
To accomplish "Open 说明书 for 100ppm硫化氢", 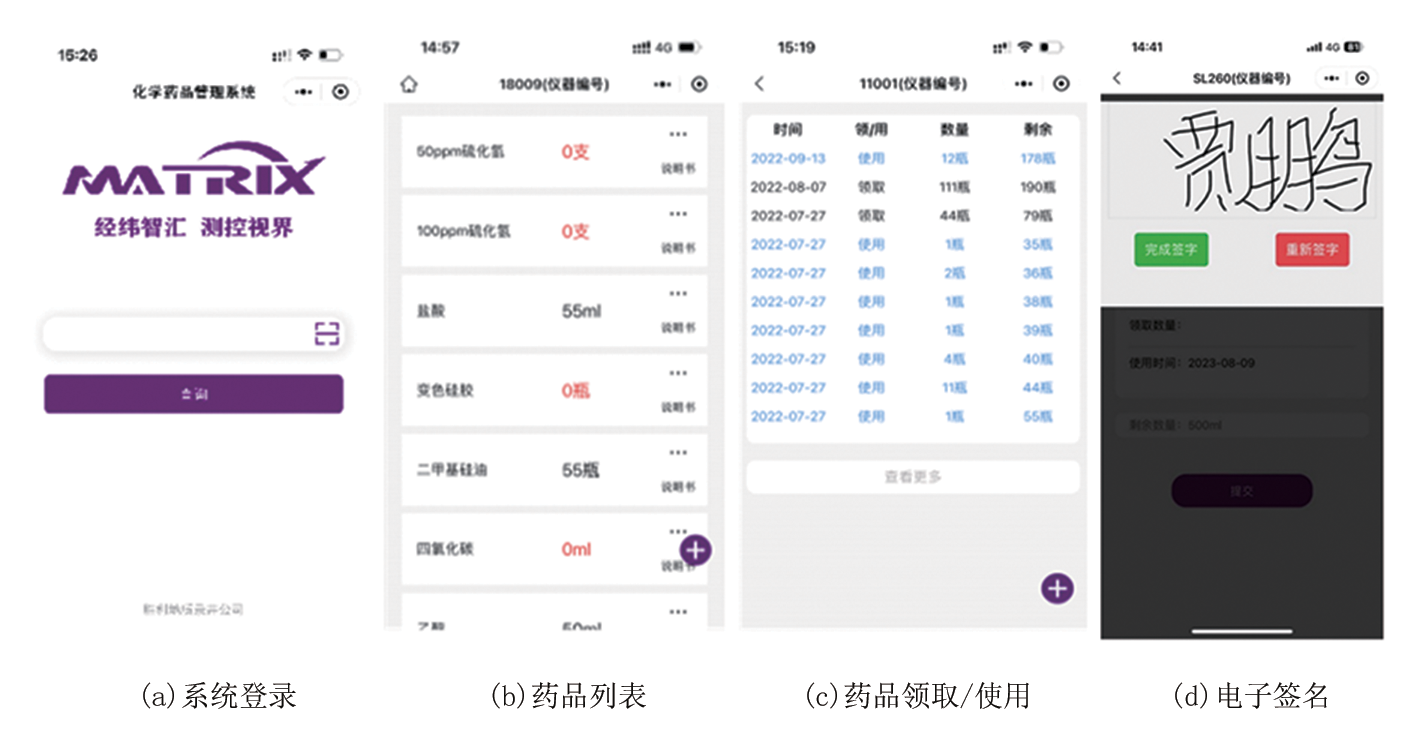I will point(678,248).
